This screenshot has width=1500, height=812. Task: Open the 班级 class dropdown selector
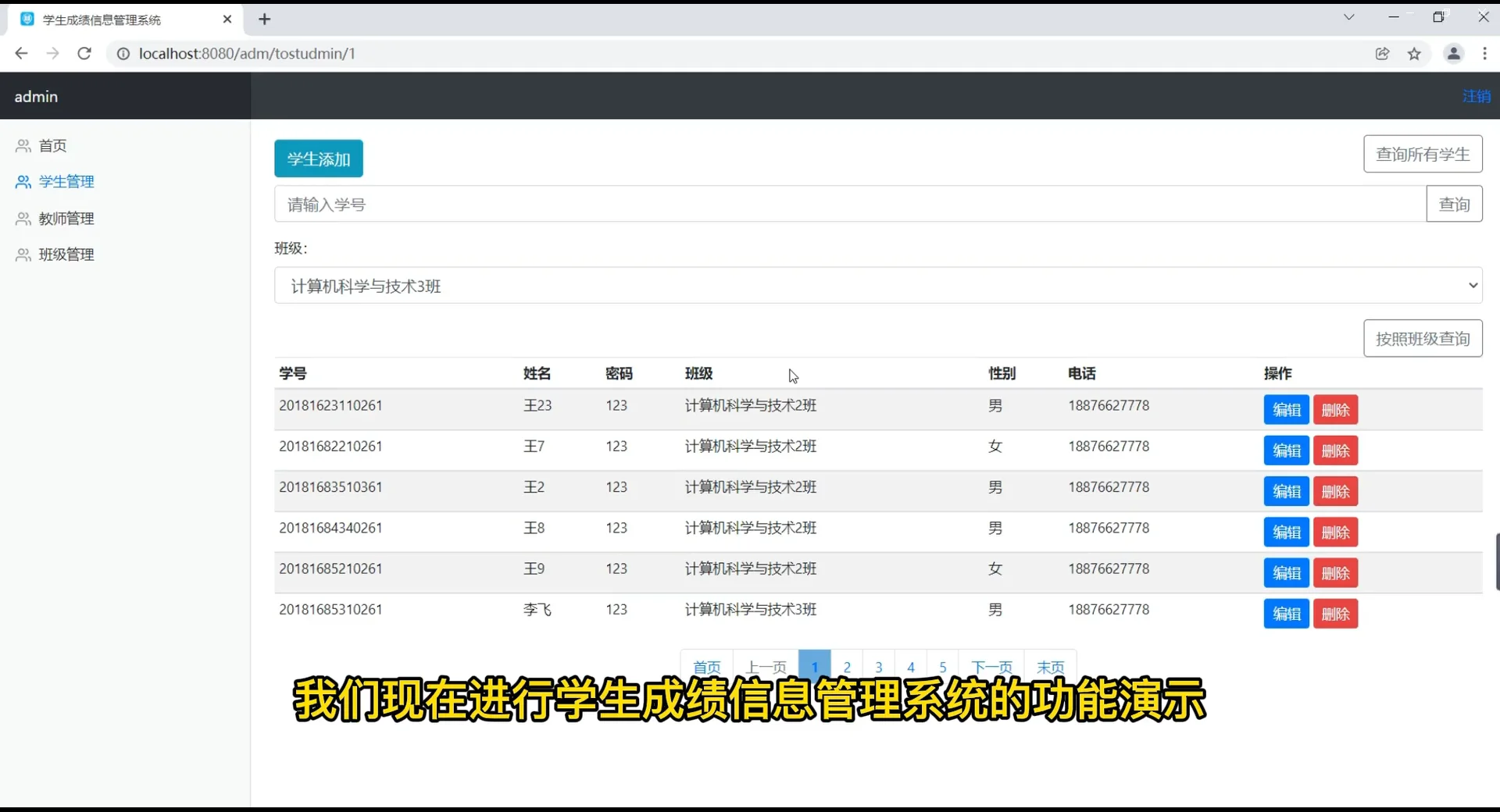(x=875, y=286)
